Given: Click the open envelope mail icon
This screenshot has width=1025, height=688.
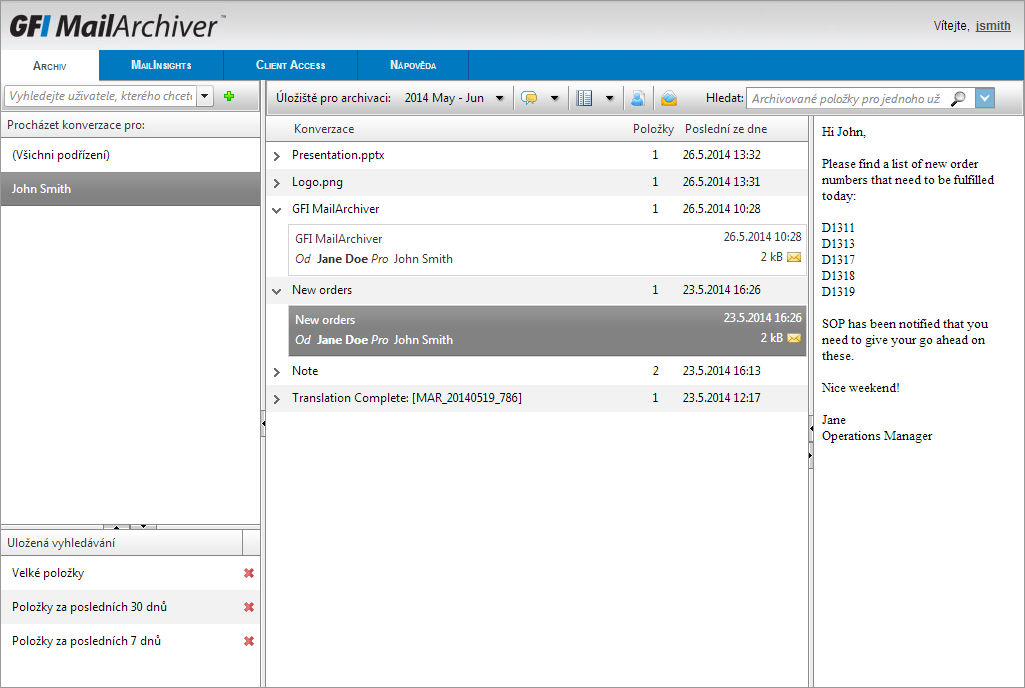Looking at the screenshot, I should click(x=669, y=98).
